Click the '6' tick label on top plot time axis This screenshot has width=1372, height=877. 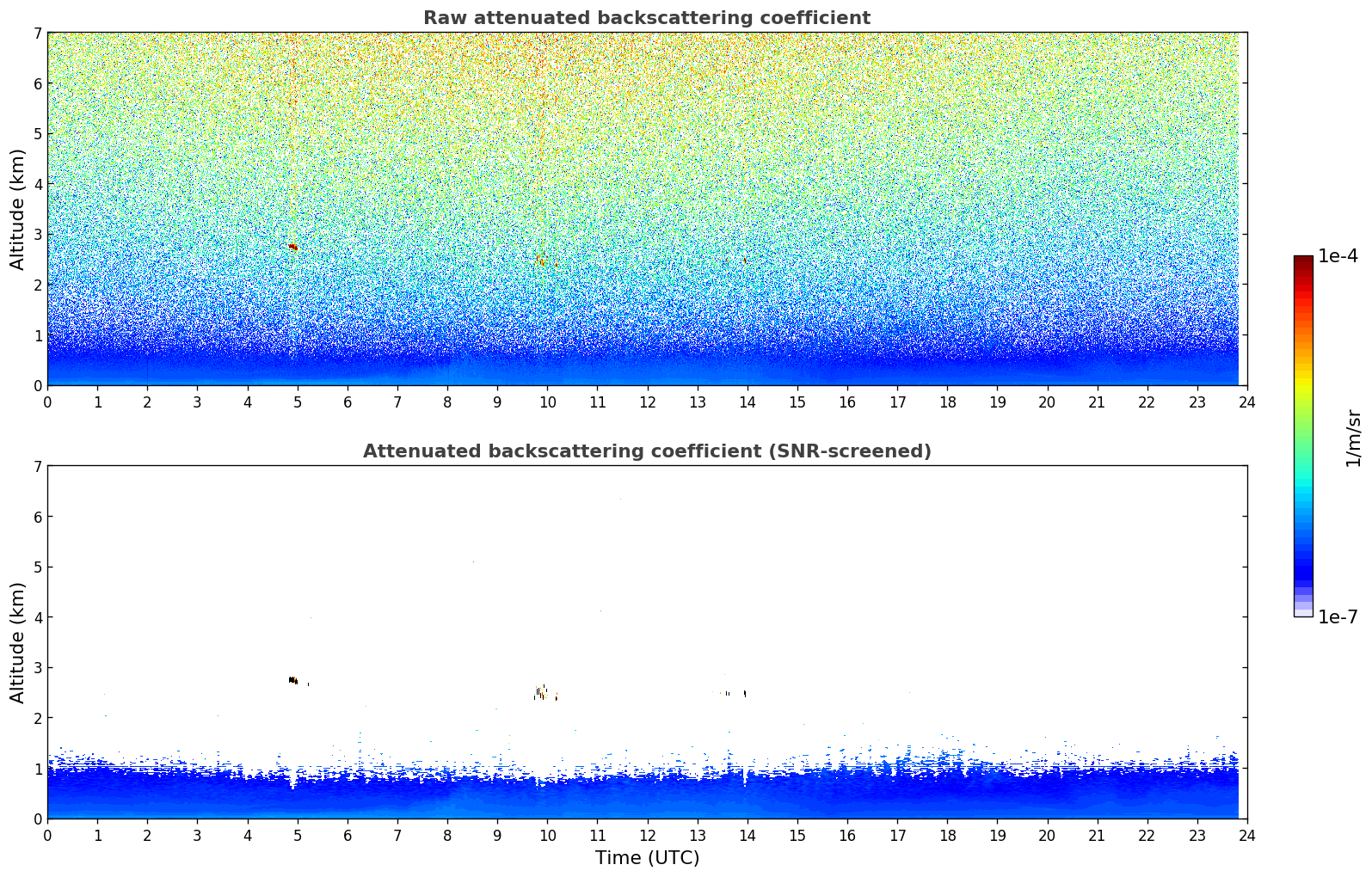[348, 402]
